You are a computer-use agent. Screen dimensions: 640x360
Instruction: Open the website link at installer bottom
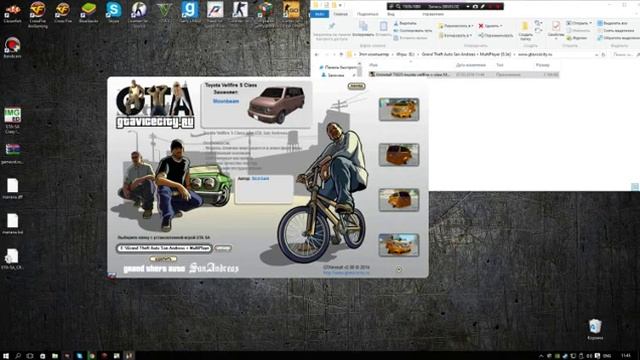pyautogui.click(x=346, y=272)
